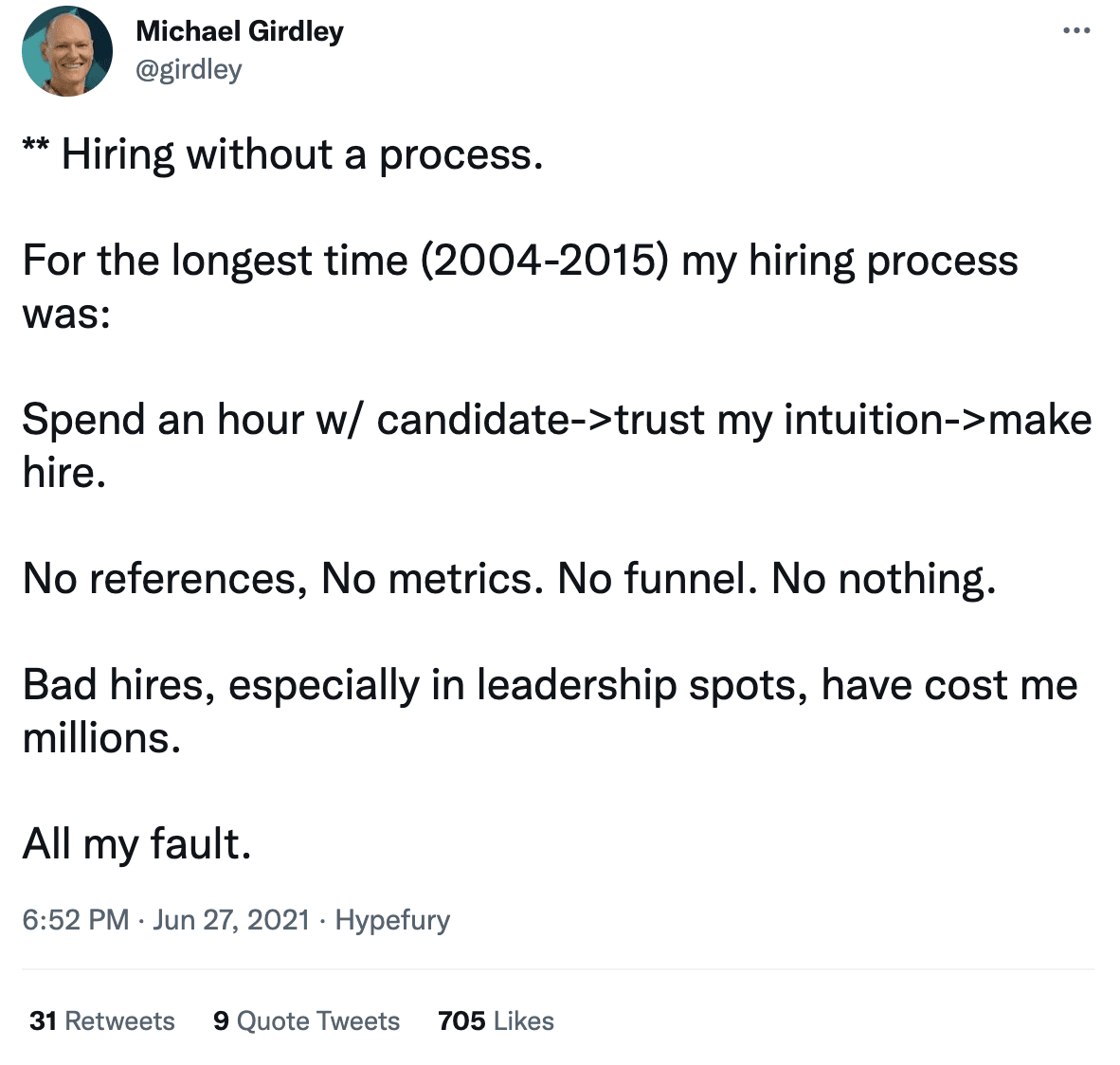Click the Jun 27, 2021 date
The width and height of the screenshot is (1120, 1065).
[231, 919]
